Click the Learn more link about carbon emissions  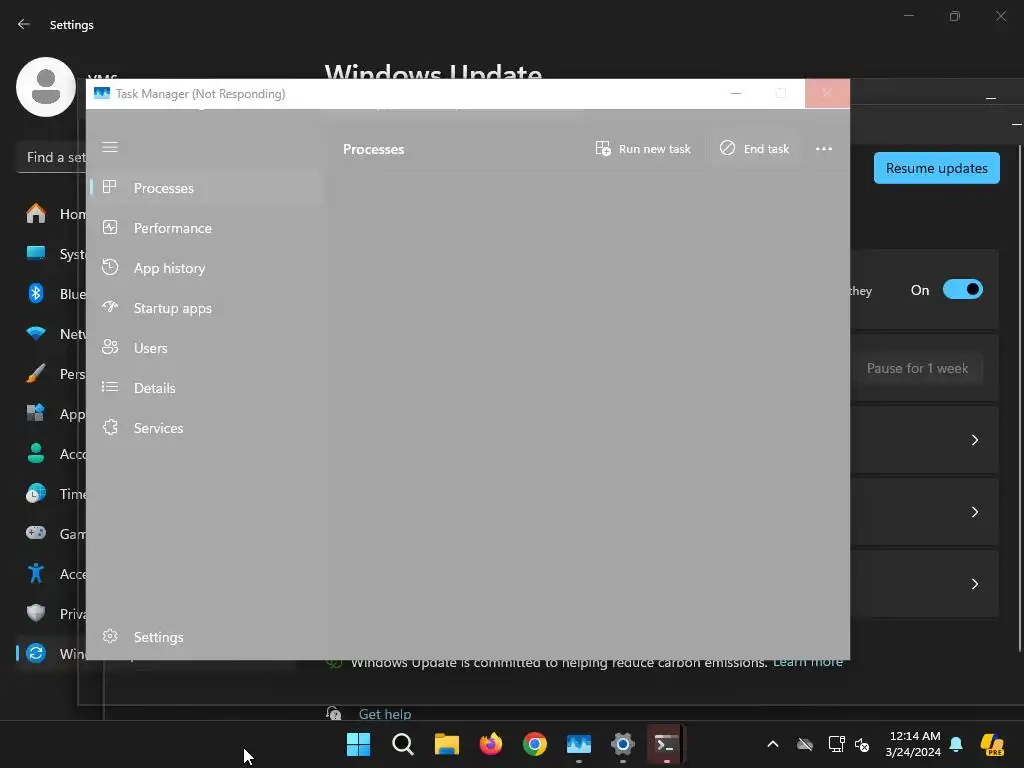pyautogui.click(x=808, y=664)
